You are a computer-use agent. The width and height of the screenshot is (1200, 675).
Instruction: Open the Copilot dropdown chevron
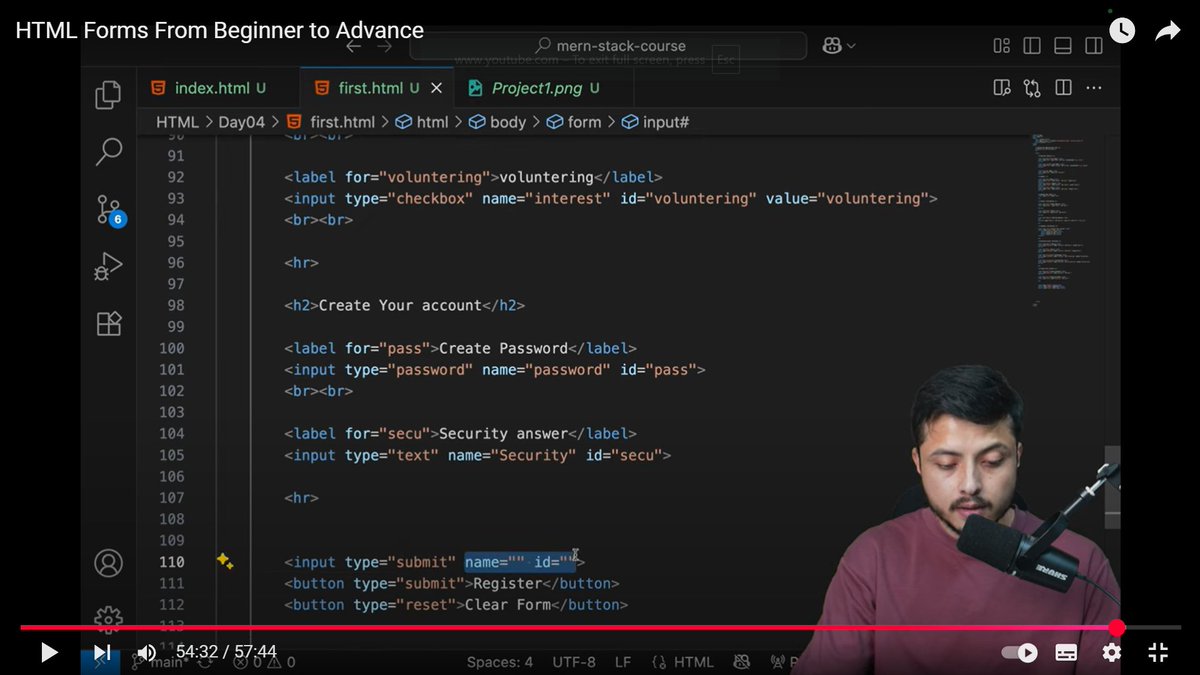click(x=852, y=46)
